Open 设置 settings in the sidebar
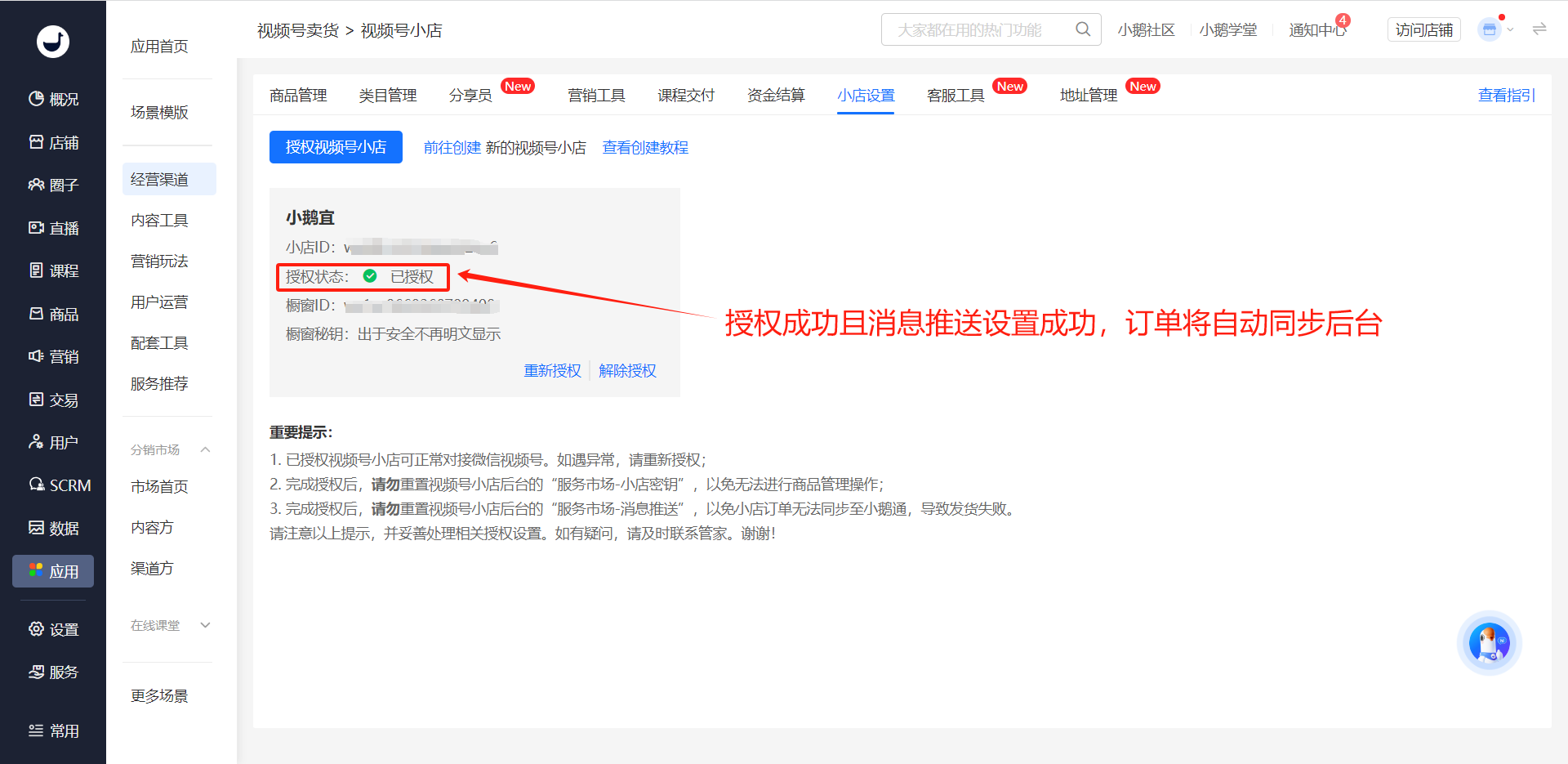The image size is (1568, 764). pos(53,629)
